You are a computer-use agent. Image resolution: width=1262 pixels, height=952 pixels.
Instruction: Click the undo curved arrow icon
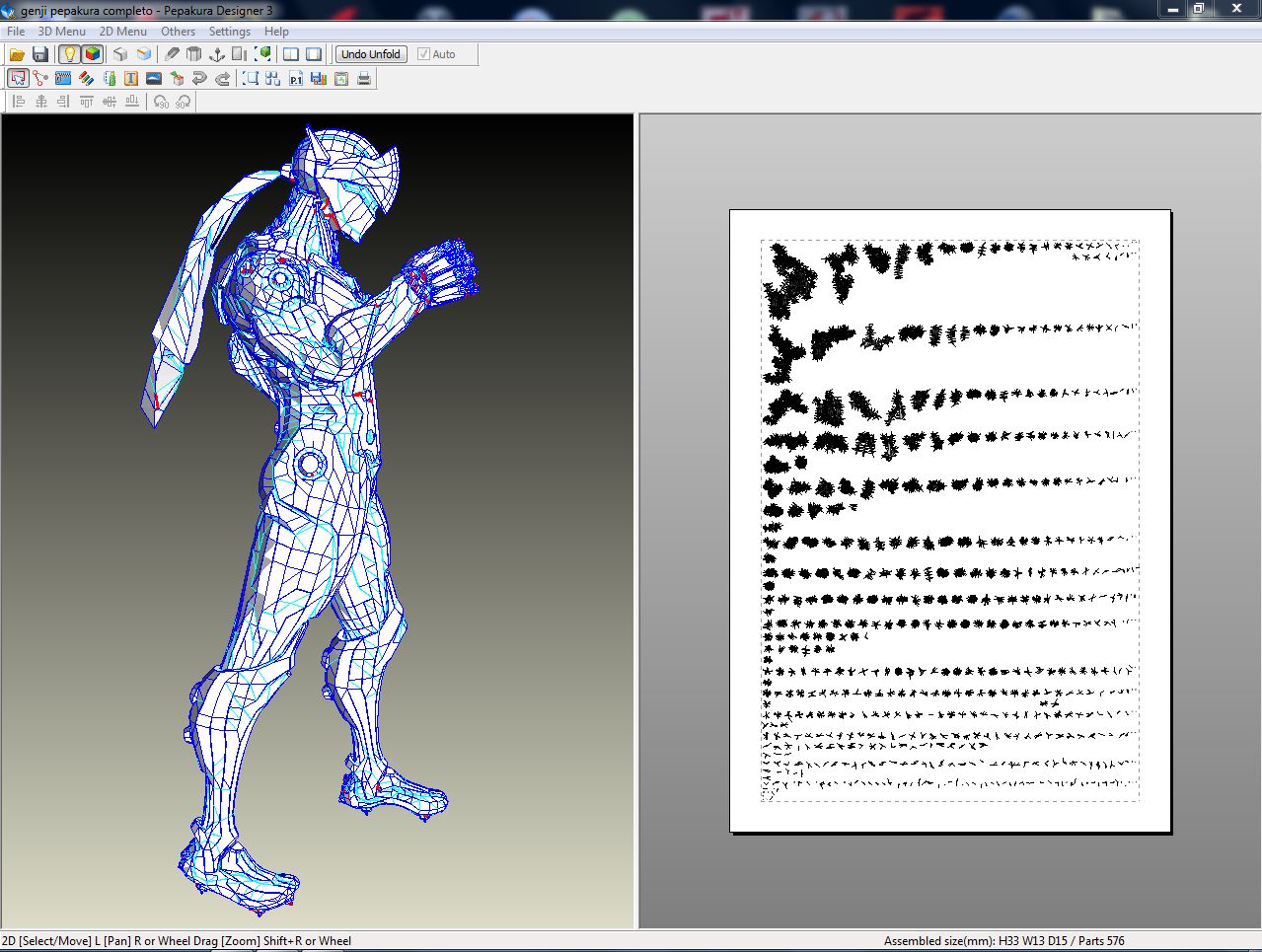199,78
